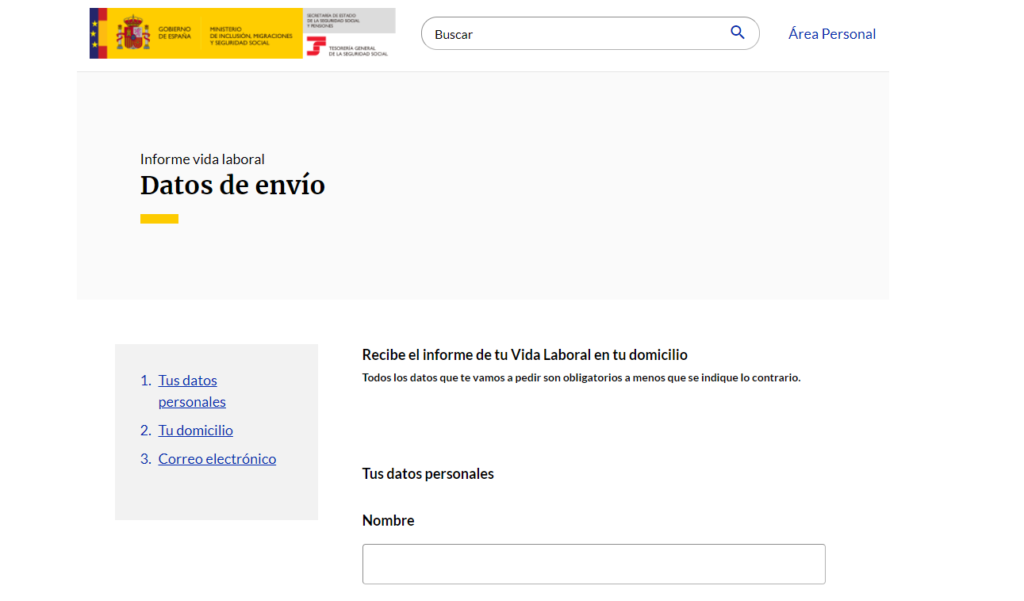Click into the Nombre text box
Image resolution: width=1024 pixels, height=601 pixels.
594,564
